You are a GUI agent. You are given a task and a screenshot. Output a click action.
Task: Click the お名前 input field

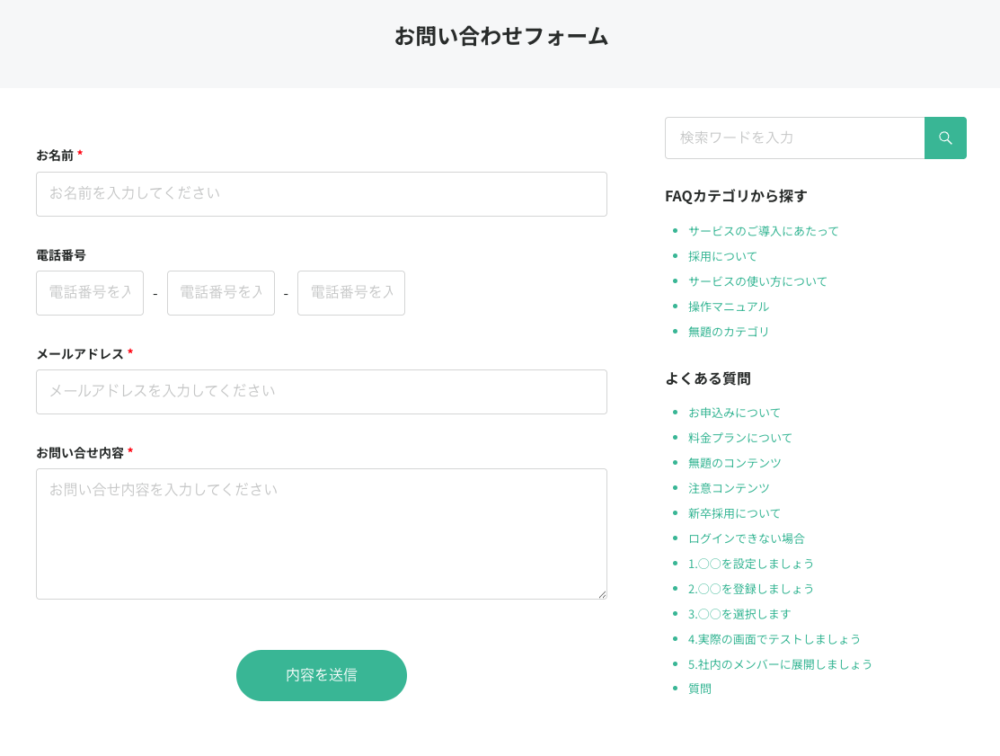pos(321,194)
